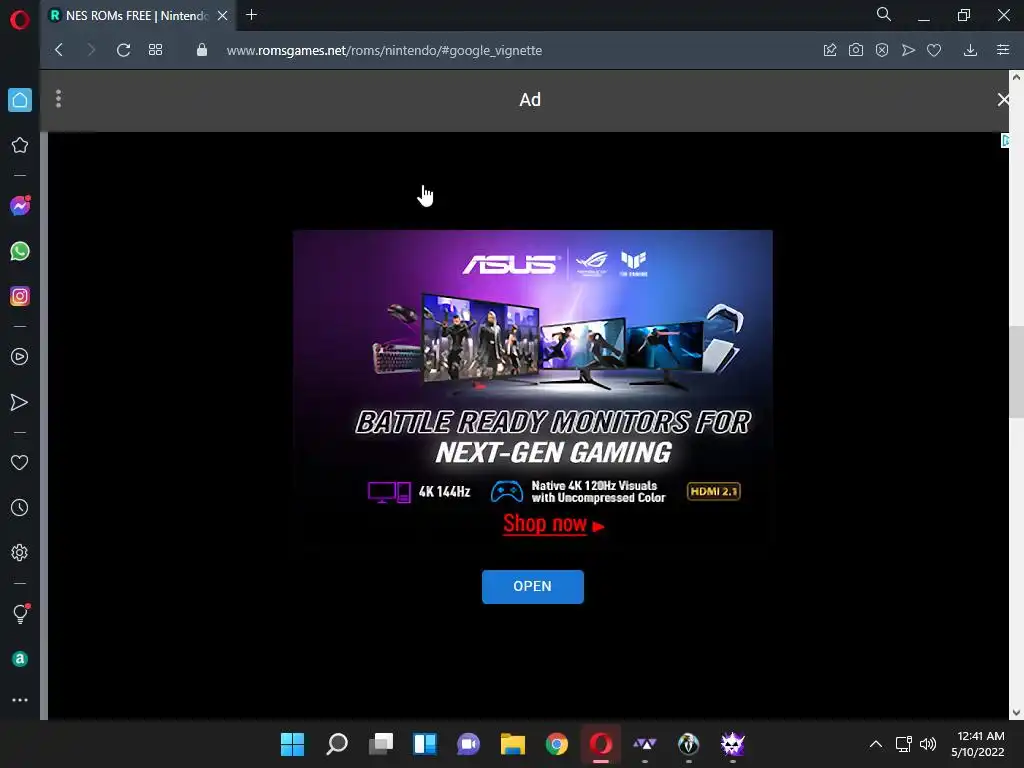Viewport: 1024px width, 768px height.
Task: Launch Google Chrome from taskbar
Action: click(x=556, y=744)
